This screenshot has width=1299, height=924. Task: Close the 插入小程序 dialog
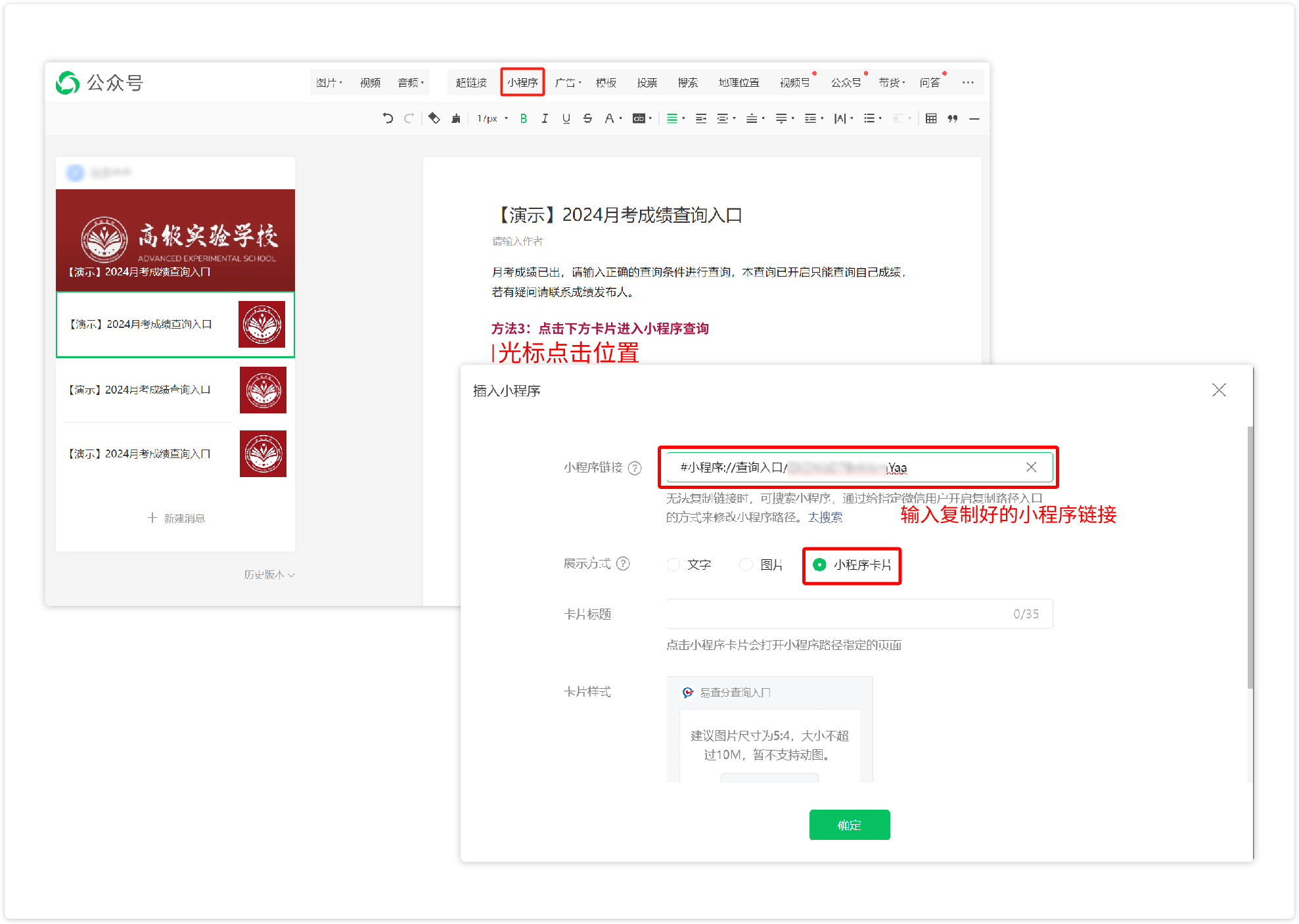[1219, 390]
